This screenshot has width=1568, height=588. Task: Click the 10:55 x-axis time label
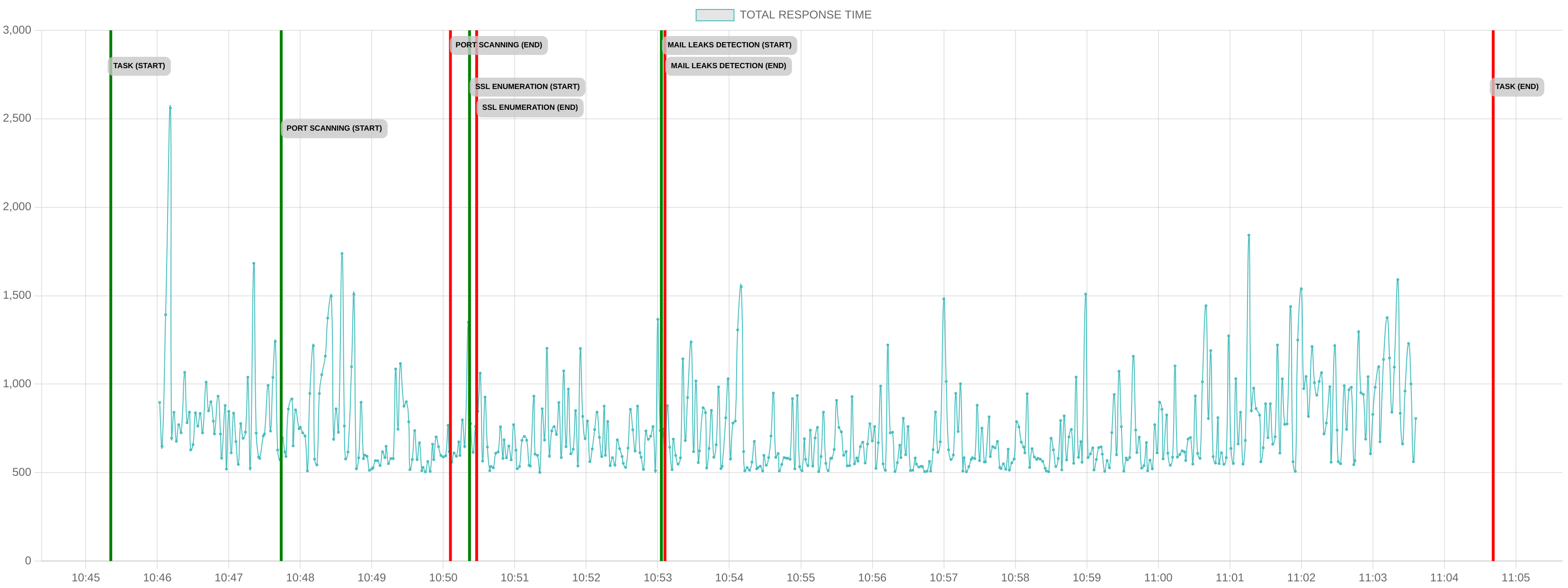tap(801, 578)
